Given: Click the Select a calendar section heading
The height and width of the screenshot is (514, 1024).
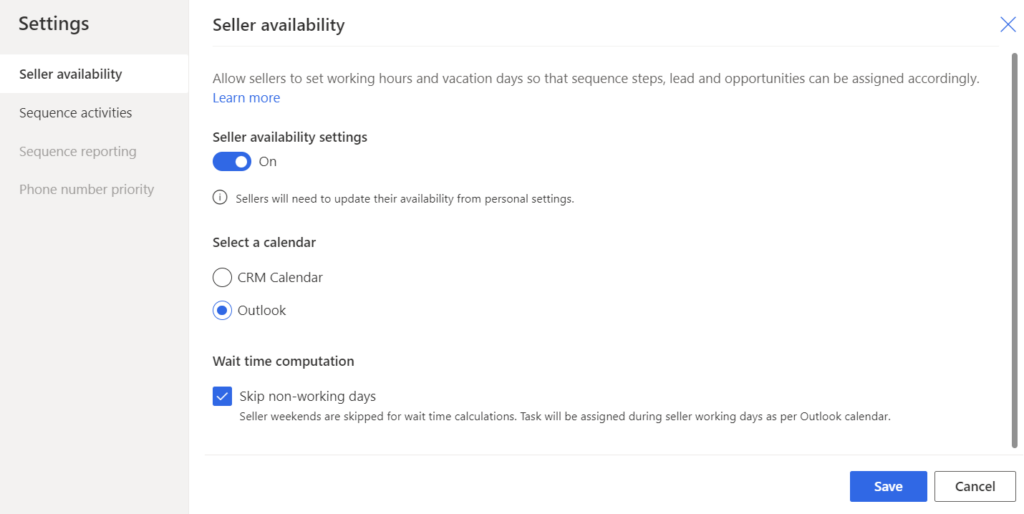Looking at the screenshot, I should (264, 242).
